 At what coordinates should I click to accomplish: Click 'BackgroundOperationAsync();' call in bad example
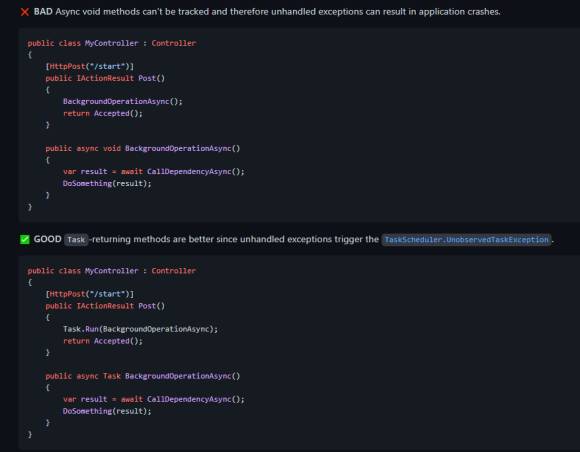point(123,101)
